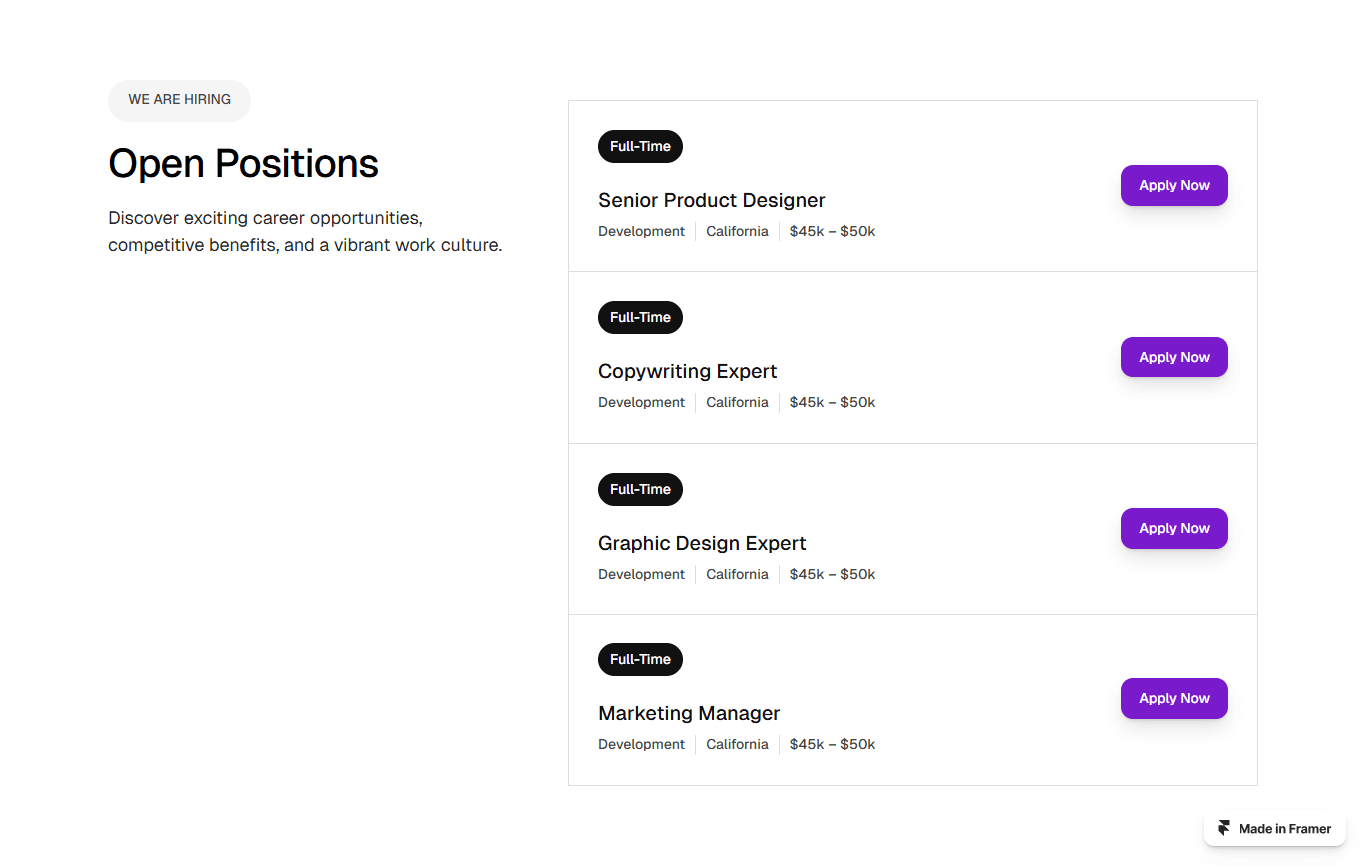
Task: Open the Made in Framer badge
Action: click(1275, 828)
